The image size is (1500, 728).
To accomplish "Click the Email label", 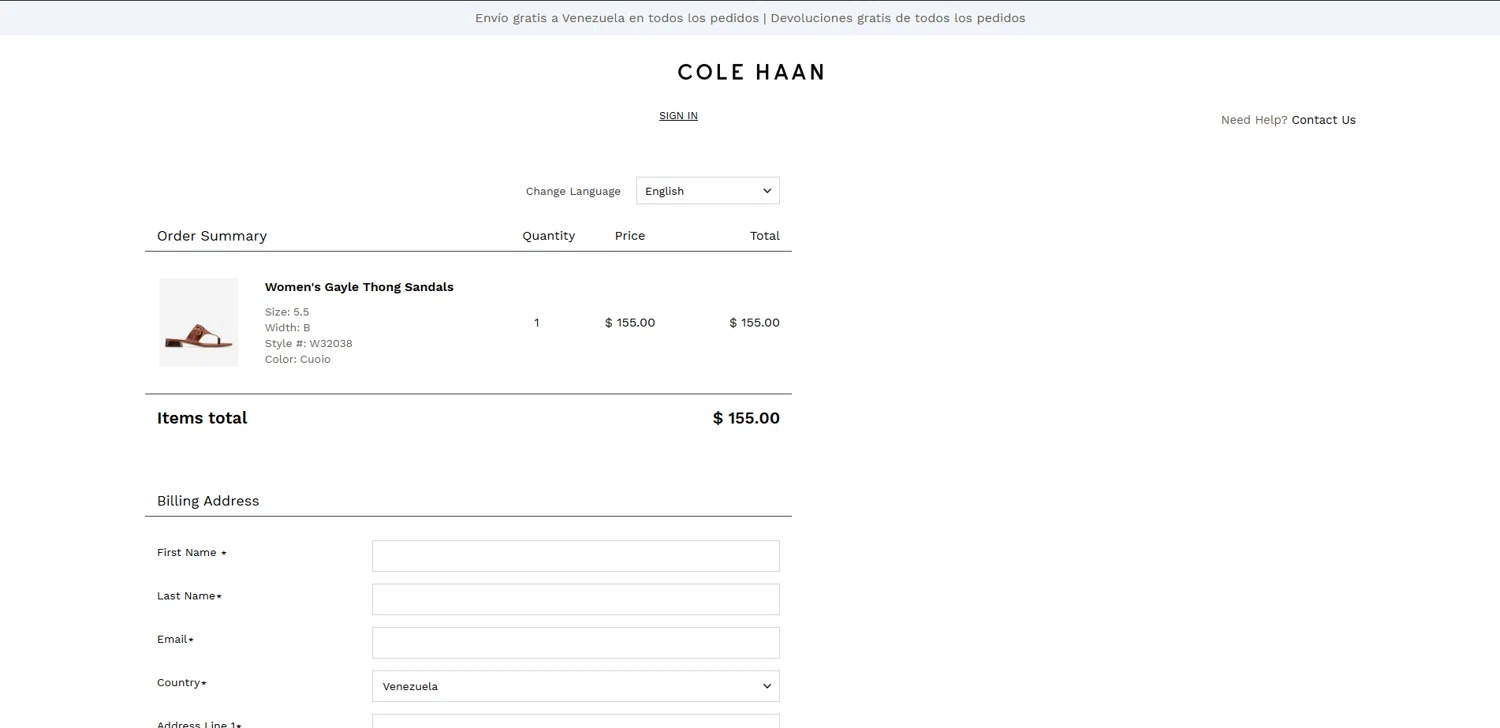I will click(x=176, y=639).
